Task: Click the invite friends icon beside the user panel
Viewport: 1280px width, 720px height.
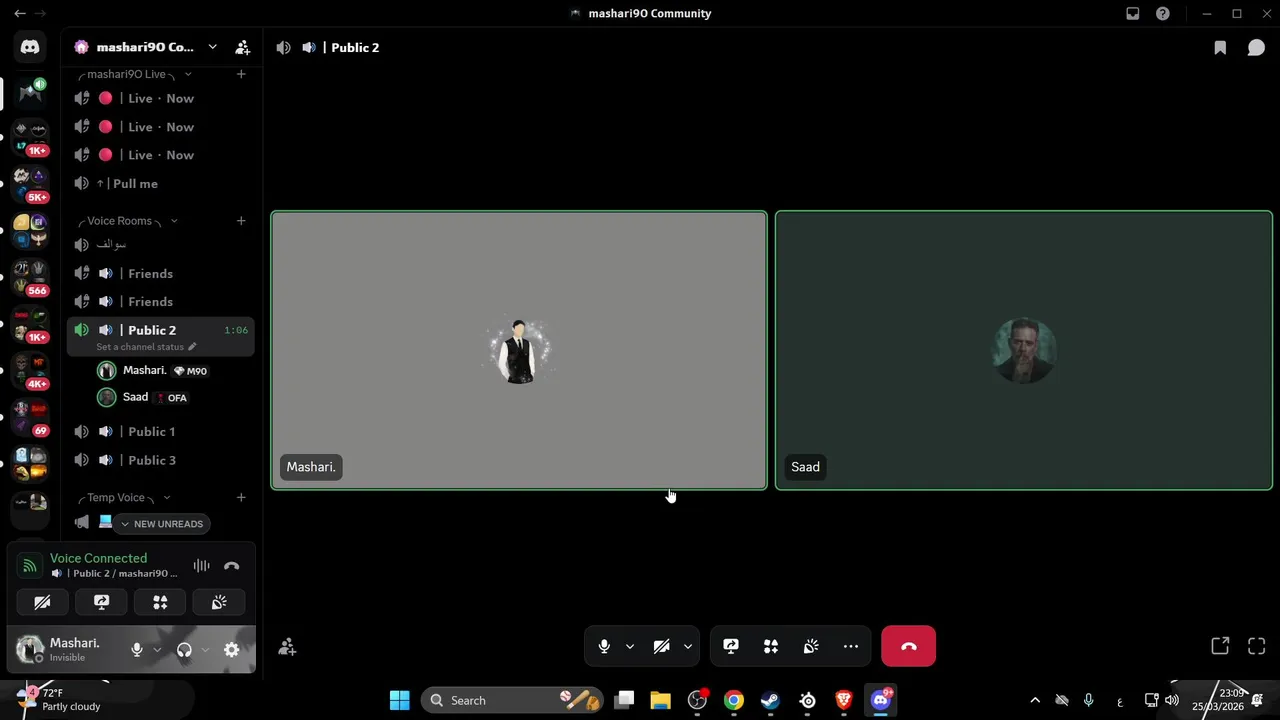Action: pyautogui.click(x=287, y=648)
